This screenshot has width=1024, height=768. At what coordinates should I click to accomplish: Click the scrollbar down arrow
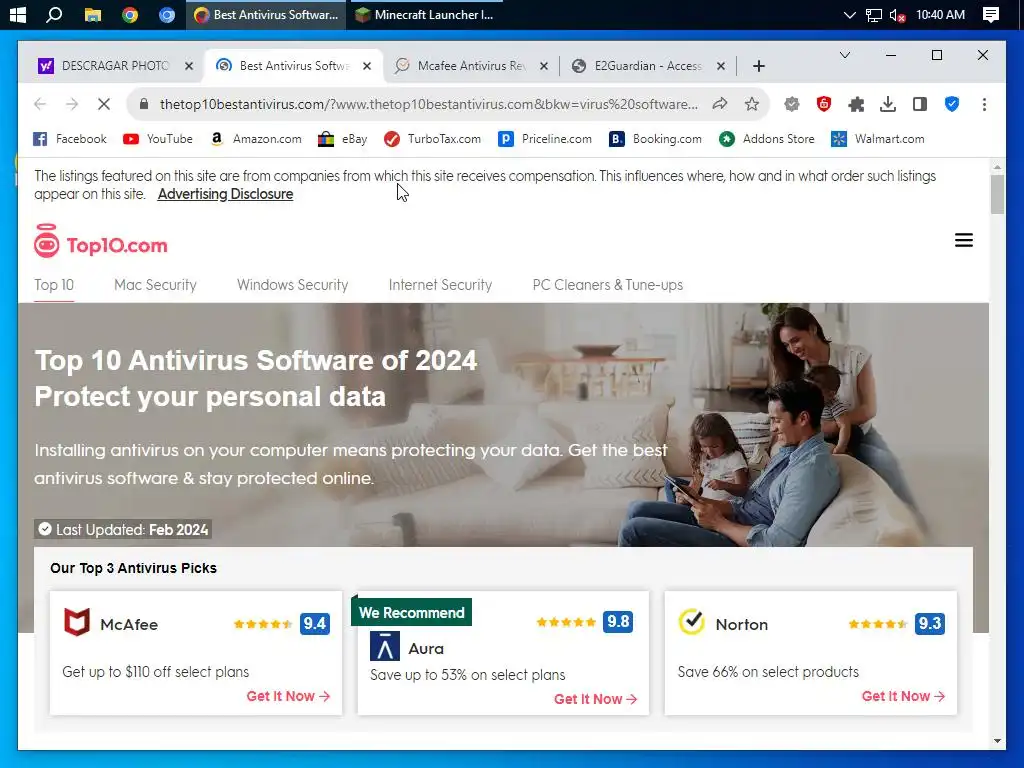coord(997,741)
